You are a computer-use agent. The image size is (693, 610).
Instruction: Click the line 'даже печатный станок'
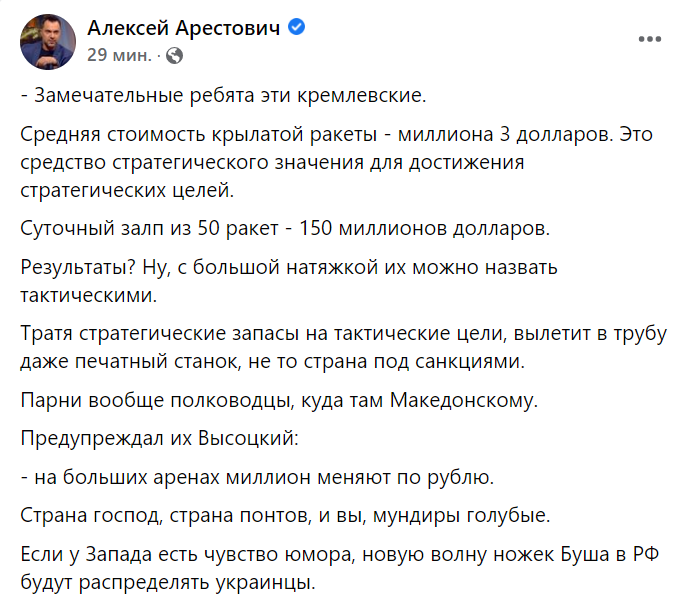(x=273, y=362)
